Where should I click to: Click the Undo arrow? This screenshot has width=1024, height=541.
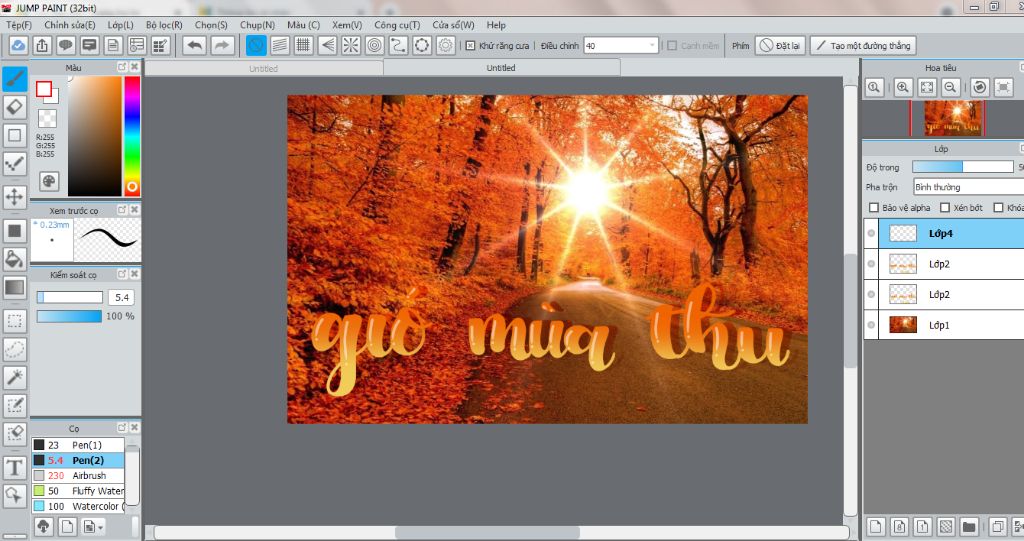tap(195, 46)
